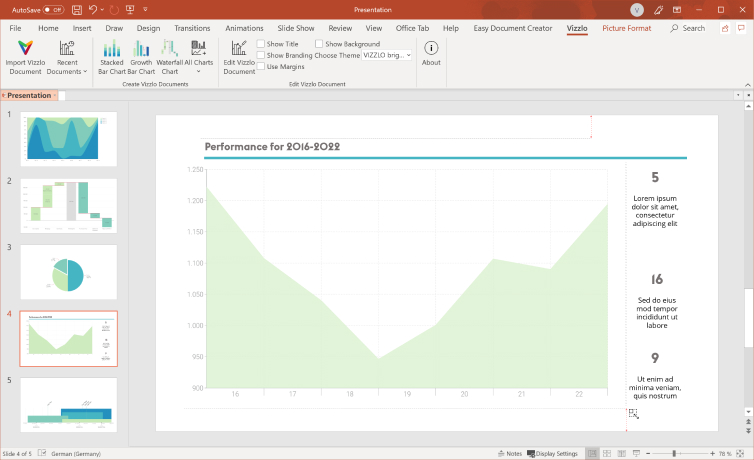Viewport: 754px width, 460px height.
Task: Switch to Slide Sorter view icon
Action: (607, 453)
